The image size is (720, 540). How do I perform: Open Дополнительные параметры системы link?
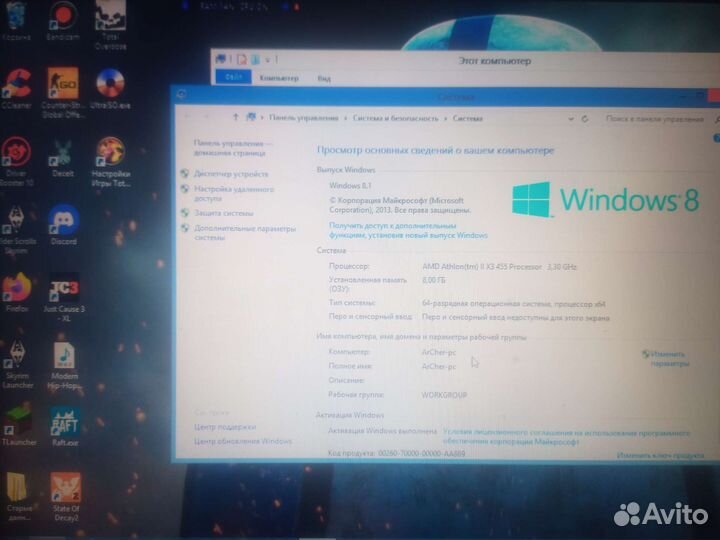[x=245, y=233]
